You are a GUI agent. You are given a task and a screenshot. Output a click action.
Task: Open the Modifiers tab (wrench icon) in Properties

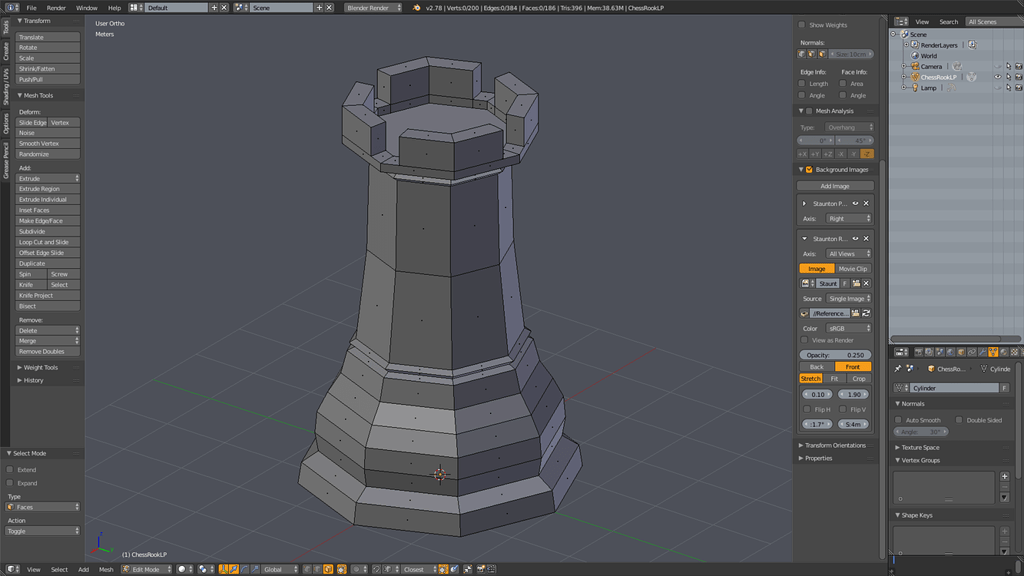click(983, 352)
